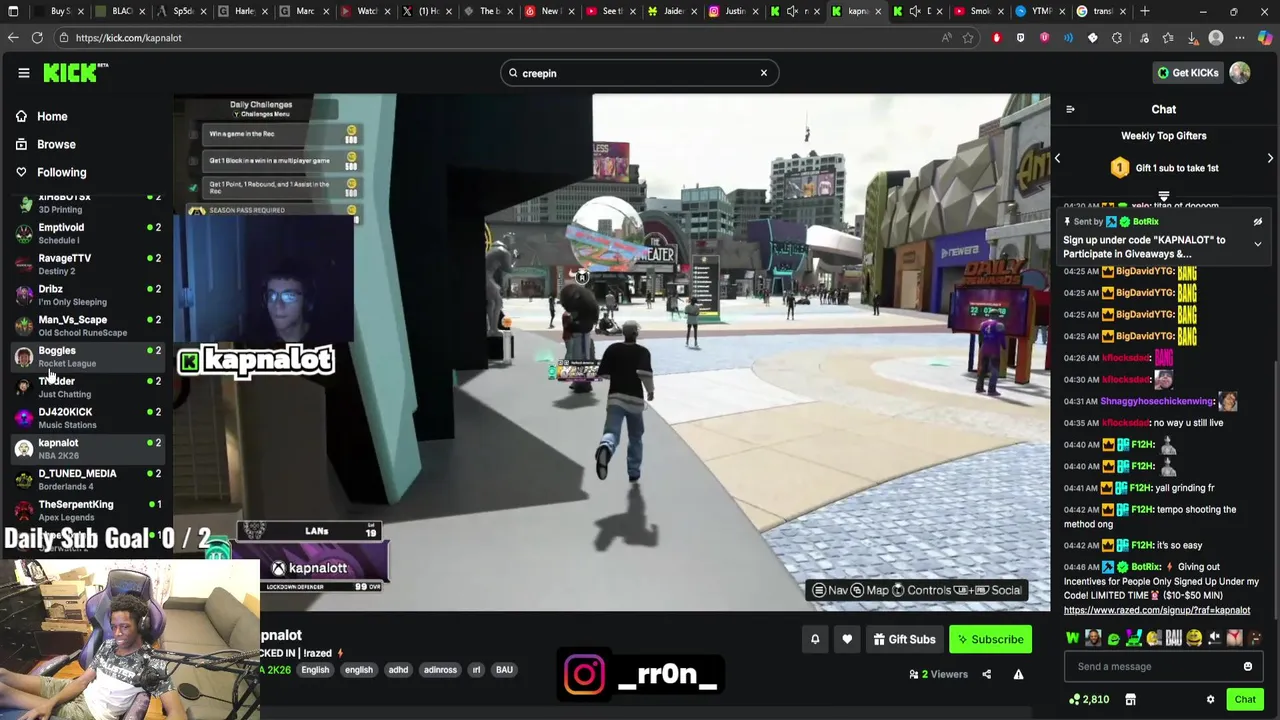Insert the muted speaker emote
Image resolution: width=1280 pixels, height=720 pixels.
1214,638
